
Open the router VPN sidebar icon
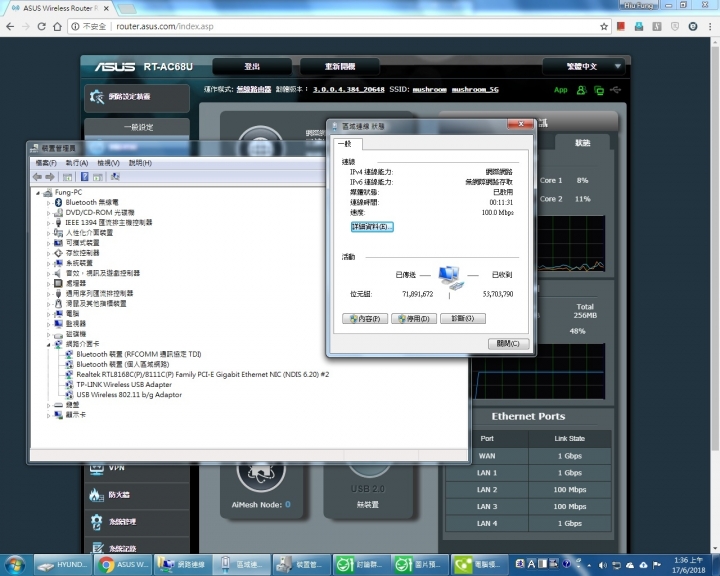96,469
